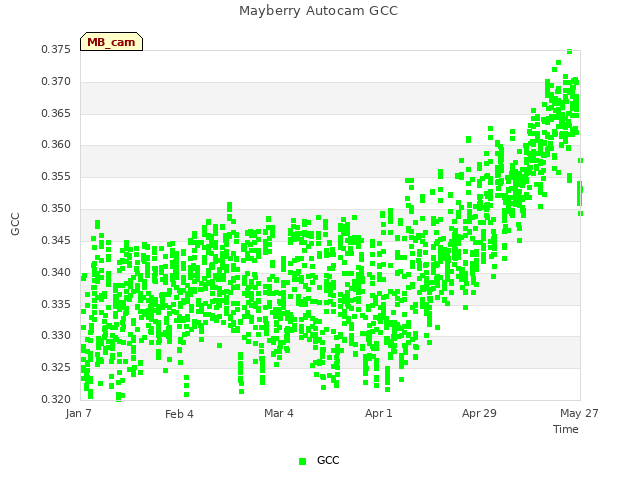Click the 0.320 y-axis tick label
The width and height of the screenshot is (640, 480).
(56, 399)
